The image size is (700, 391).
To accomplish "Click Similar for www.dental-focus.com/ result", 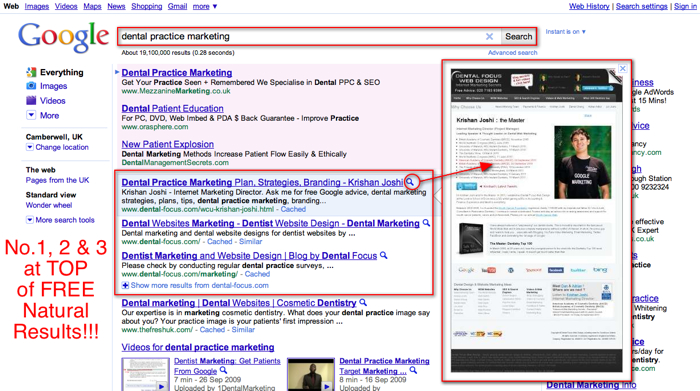I will tap(250, 241).
